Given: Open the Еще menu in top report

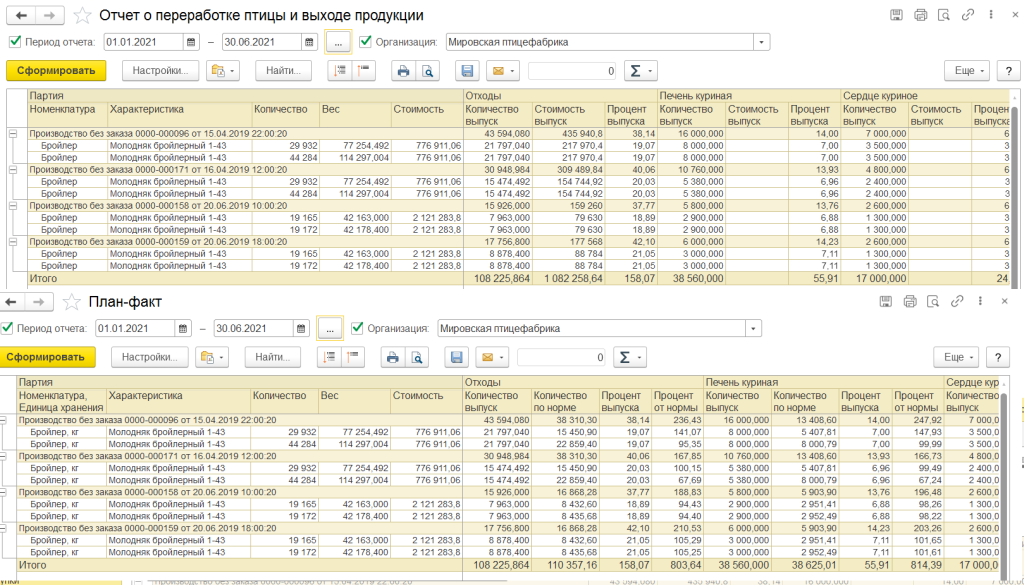Looking at the screenshot, I should pyautogui.click(x=966, y=71).
